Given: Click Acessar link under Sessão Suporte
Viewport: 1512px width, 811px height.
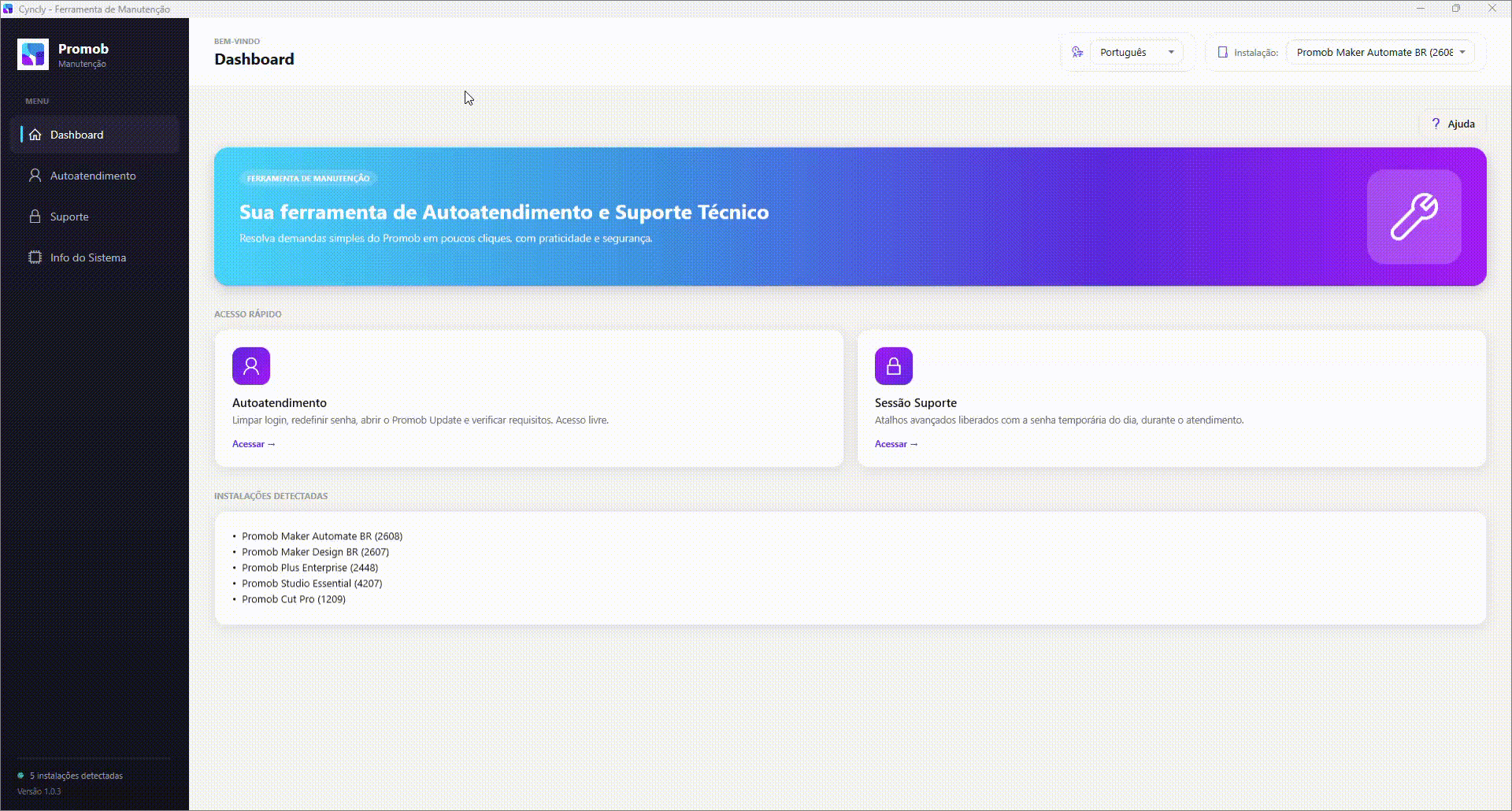Looking at the screenshot, I should point(896,444).
